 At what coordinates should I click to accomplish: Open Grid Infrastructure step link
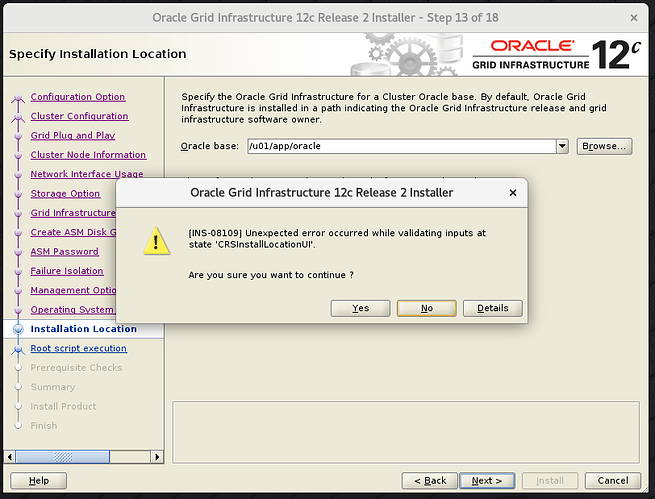click(73, 213)
